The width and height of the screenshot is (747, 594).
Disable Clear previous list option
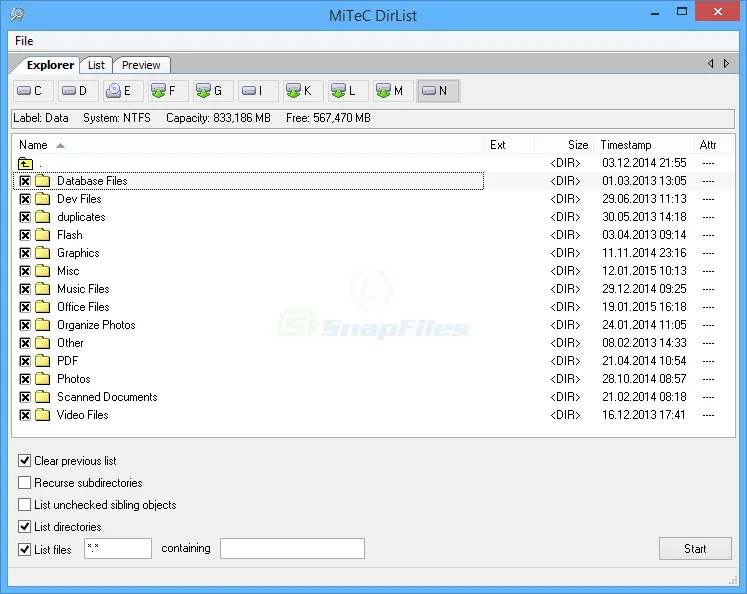coord(24,461)
